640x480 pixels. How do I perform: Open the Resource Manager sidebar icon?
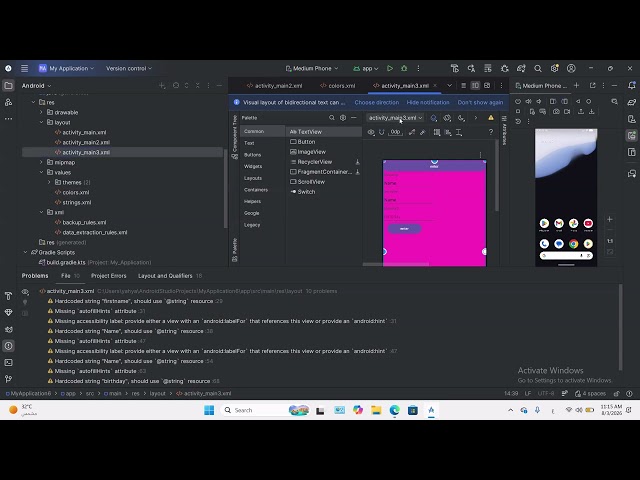pos(8,102)
